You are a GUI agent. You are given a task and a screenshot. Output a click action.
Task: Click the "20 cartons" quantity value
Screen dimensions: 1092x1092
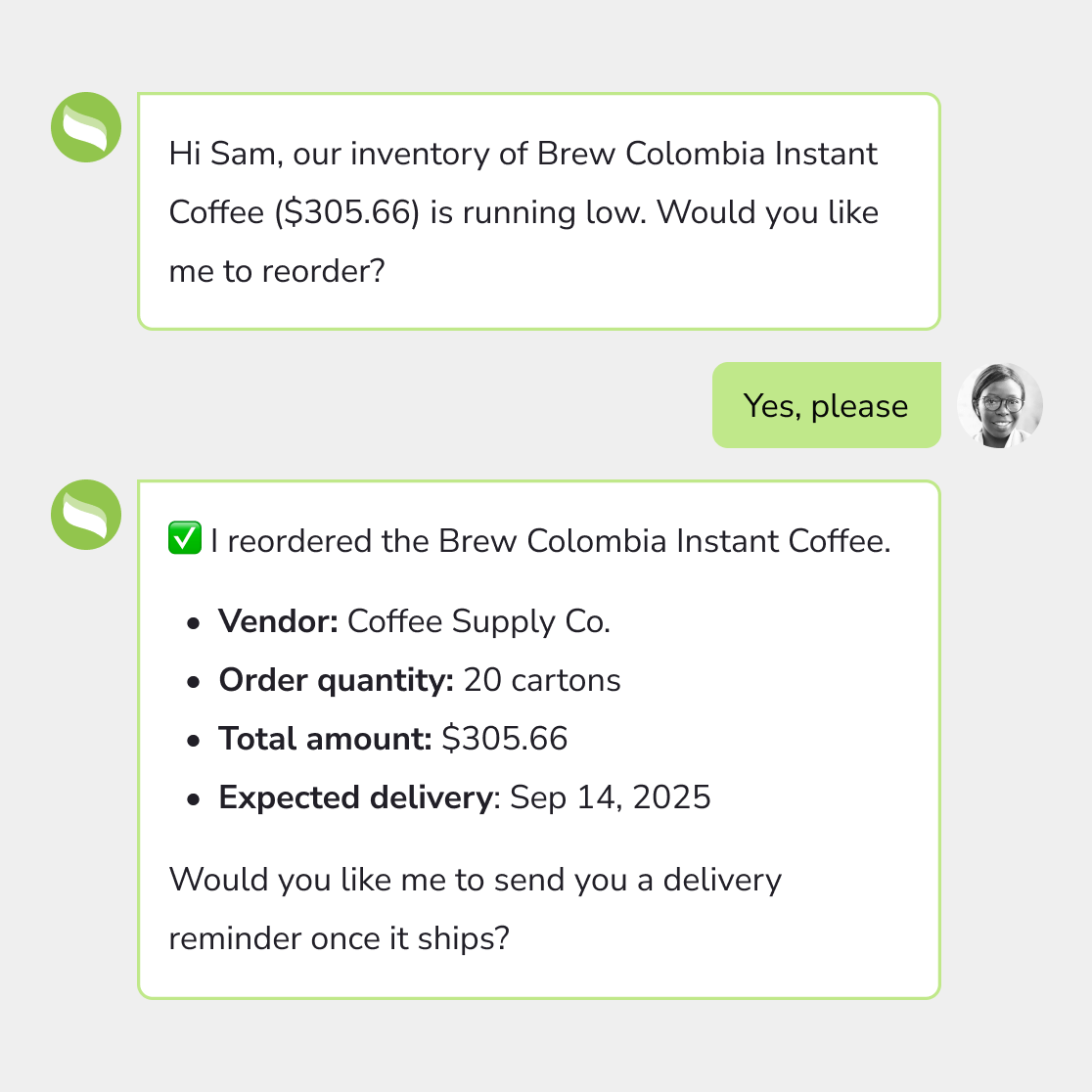tap(542, 680)
